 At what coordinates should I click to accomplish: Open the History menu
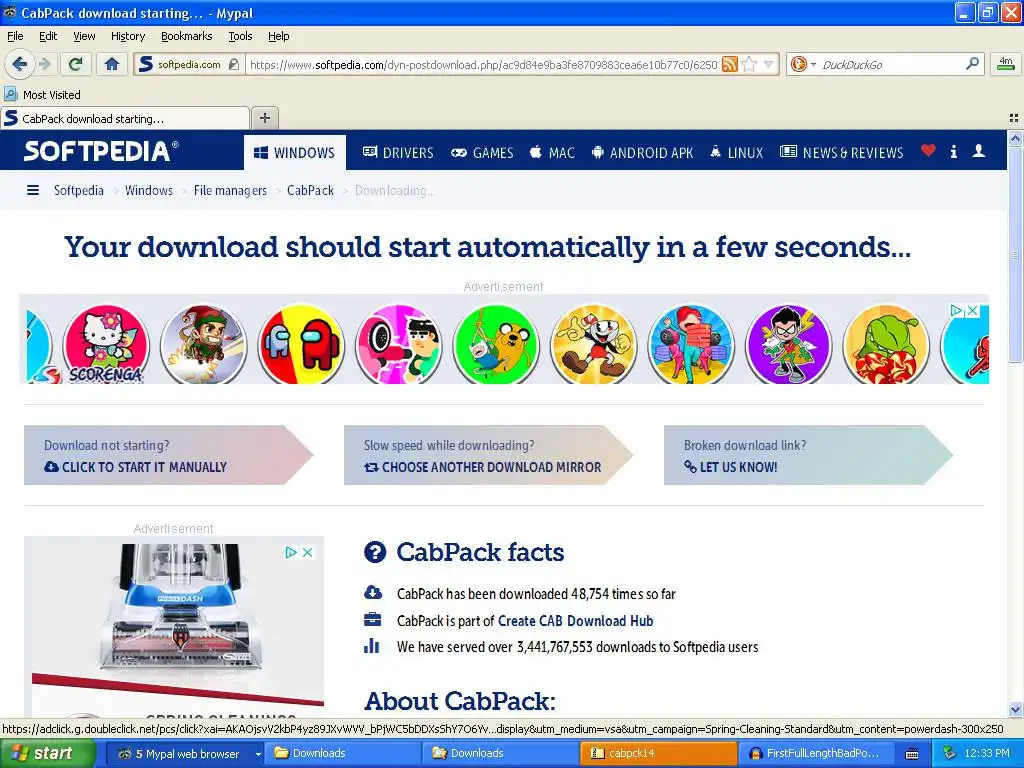tap(127, 36)
